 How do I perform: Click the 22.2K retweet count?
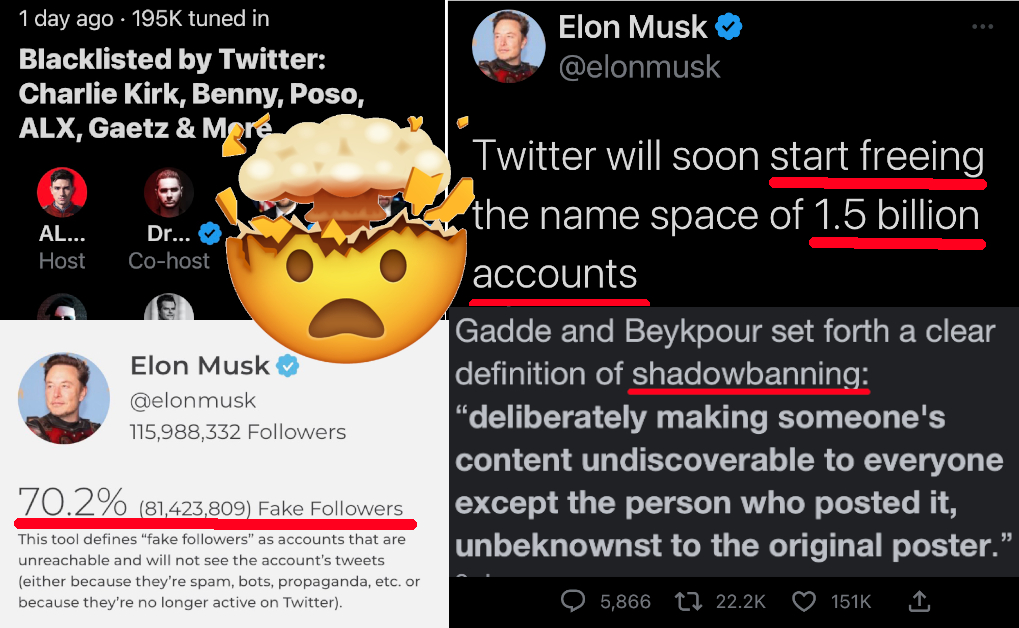[x=741, y=602]
